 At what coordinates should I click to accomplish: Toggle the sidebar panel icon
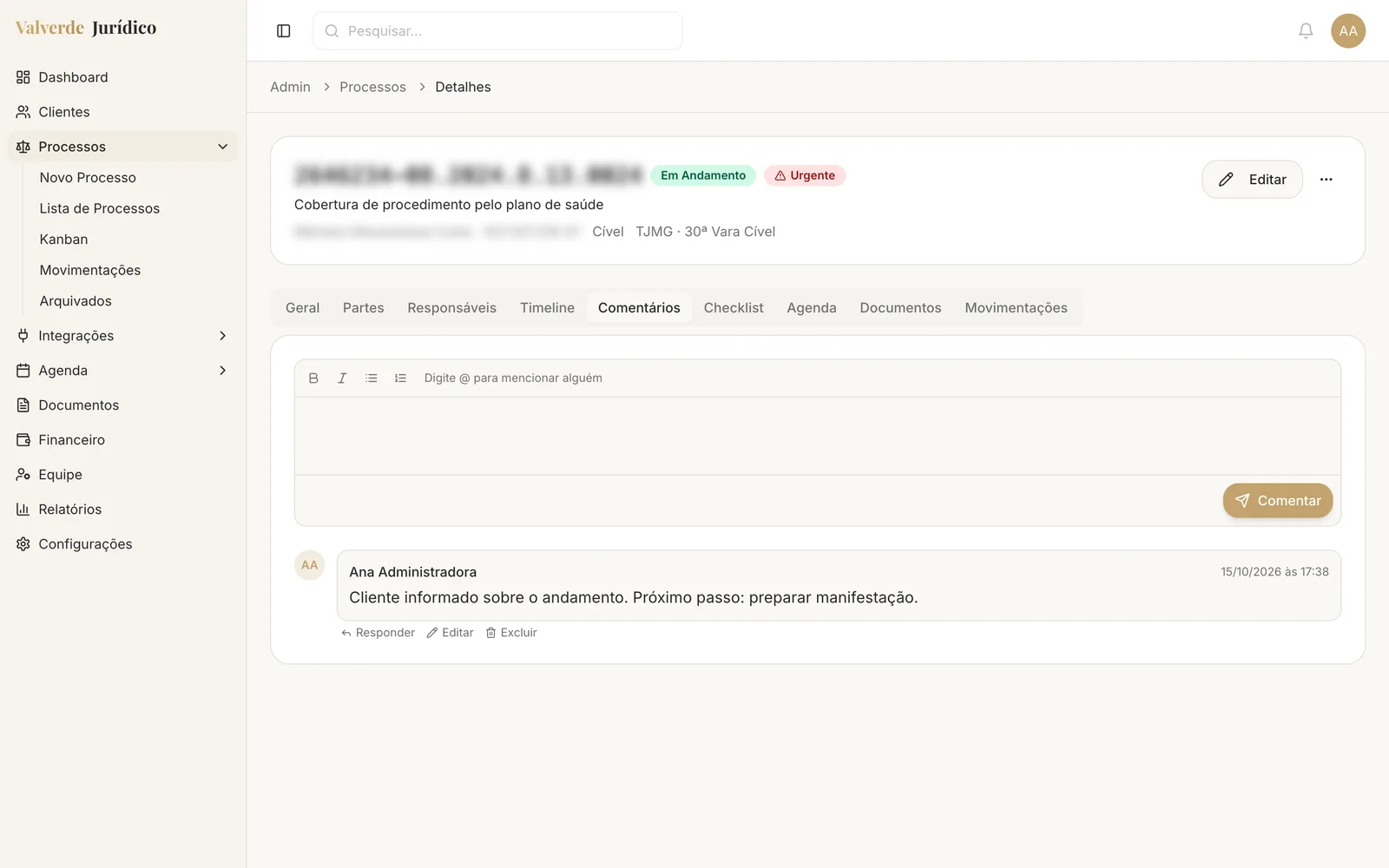click(x=283, y=31)
